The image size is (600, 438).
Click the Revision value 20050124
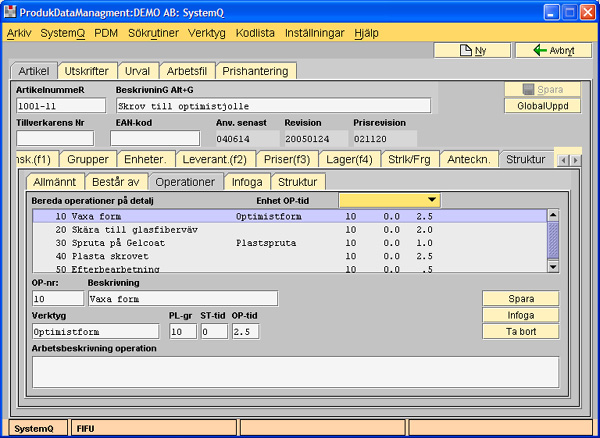[x=316, y=139]
